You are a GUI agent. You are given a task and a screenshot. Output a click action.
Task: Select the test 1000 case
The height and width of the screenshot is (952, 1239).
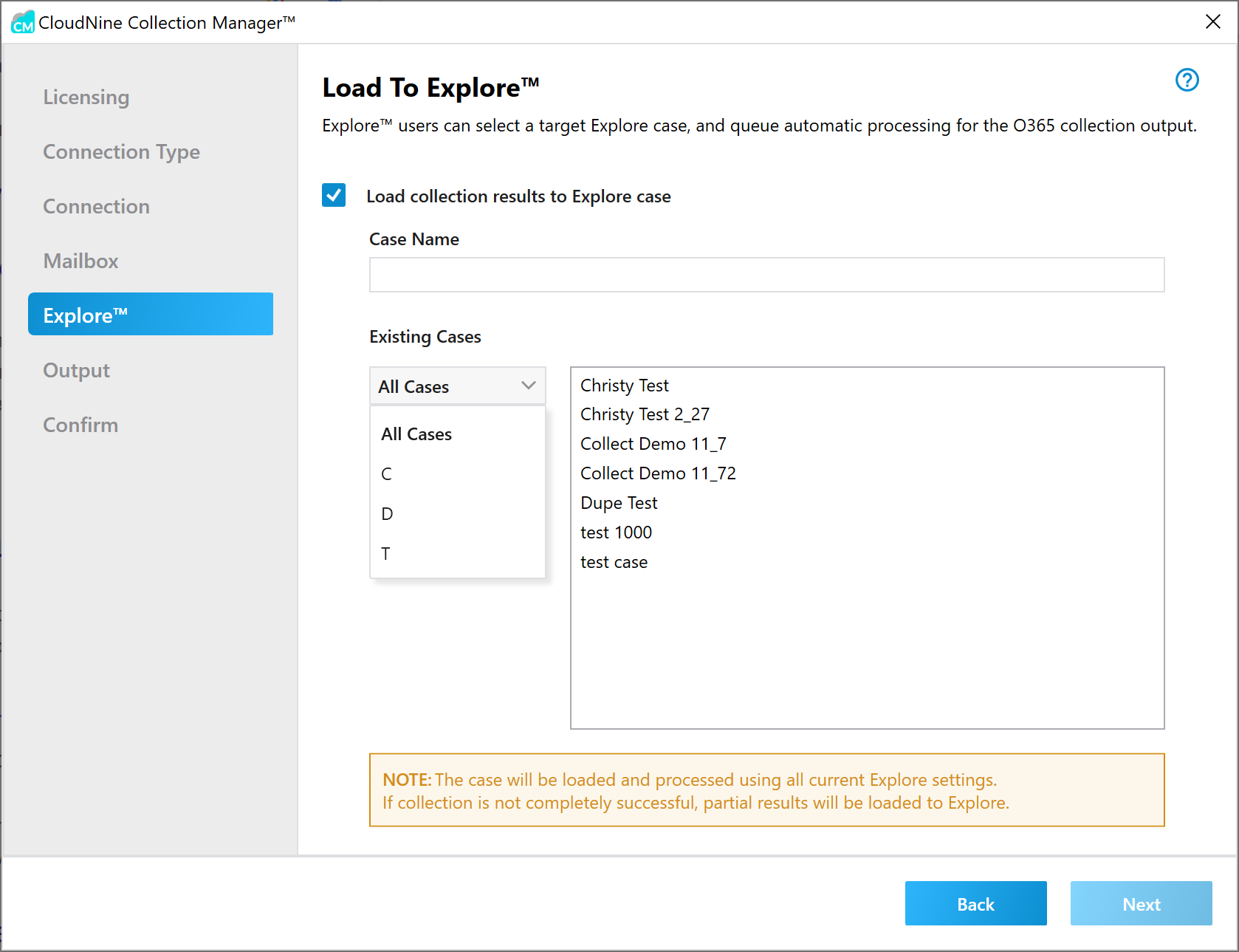617,532
